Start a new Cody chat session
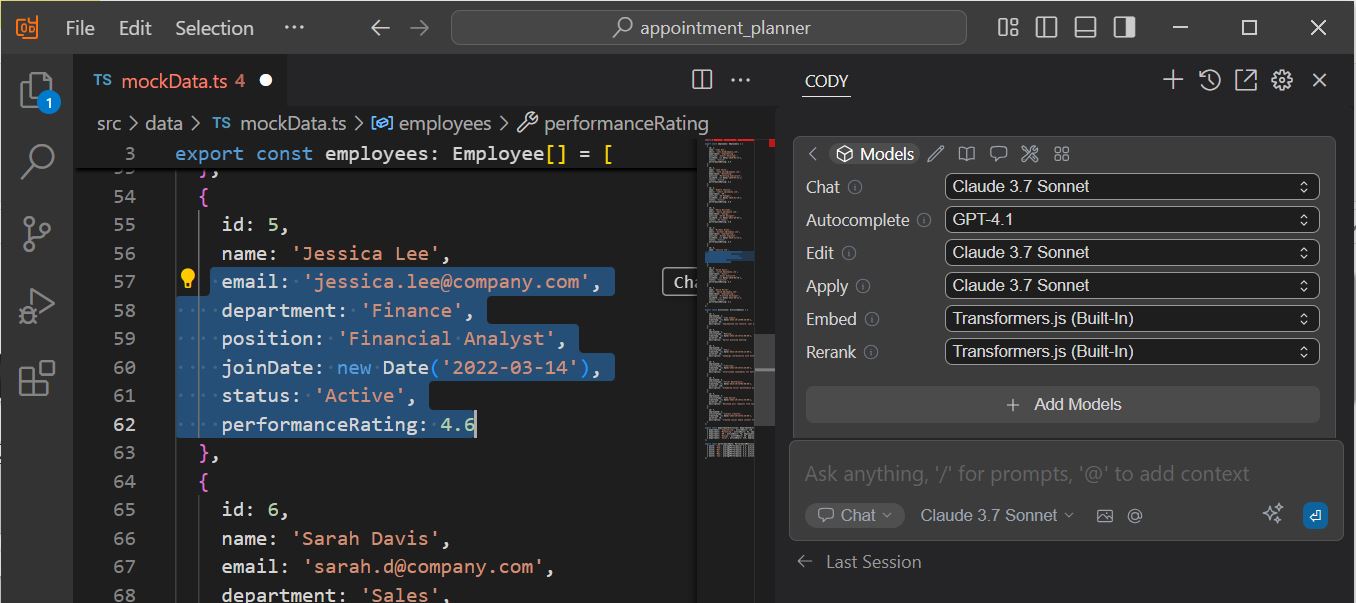The width and height of the screenshot is (1356, 603). pyautogui.click(x=1173, y=81)
